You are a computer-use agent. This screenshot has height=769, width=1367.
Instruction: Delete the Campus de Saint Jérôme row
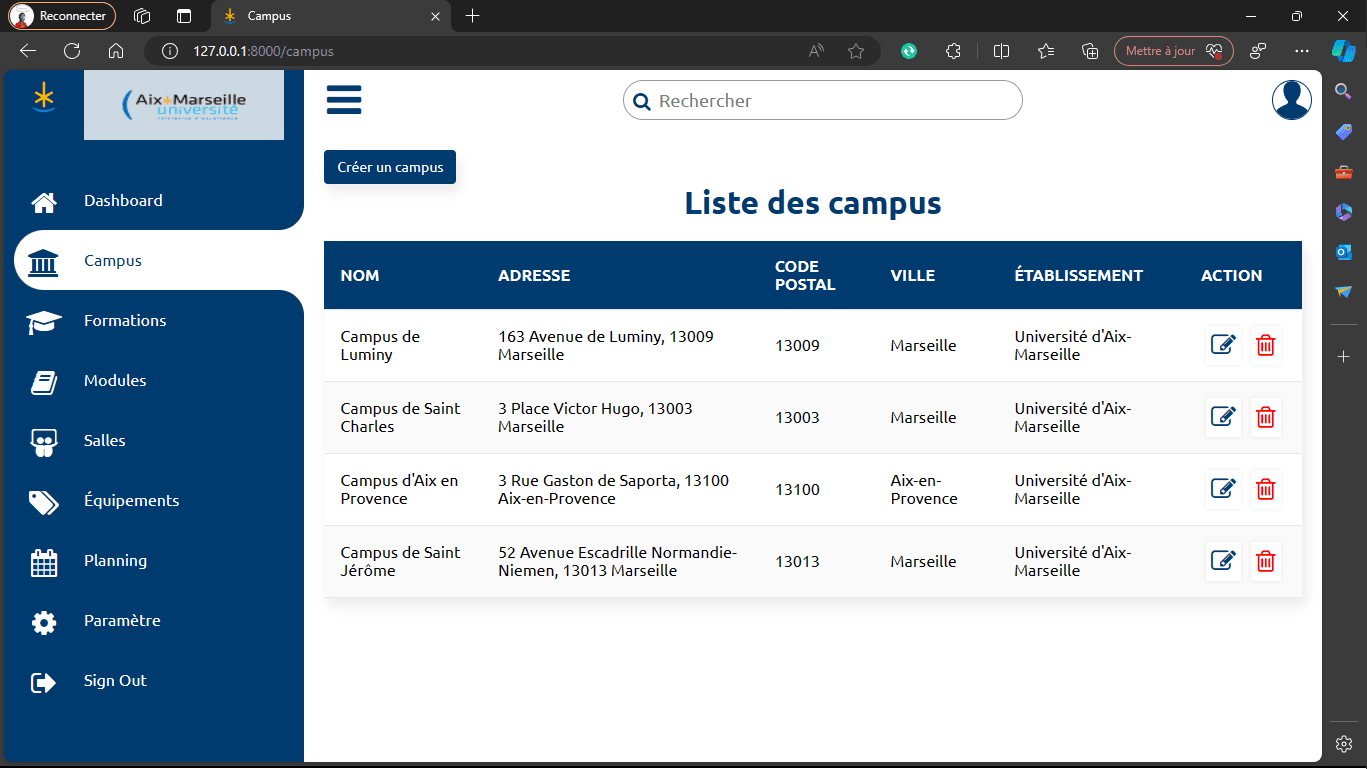pos(1265,561)
